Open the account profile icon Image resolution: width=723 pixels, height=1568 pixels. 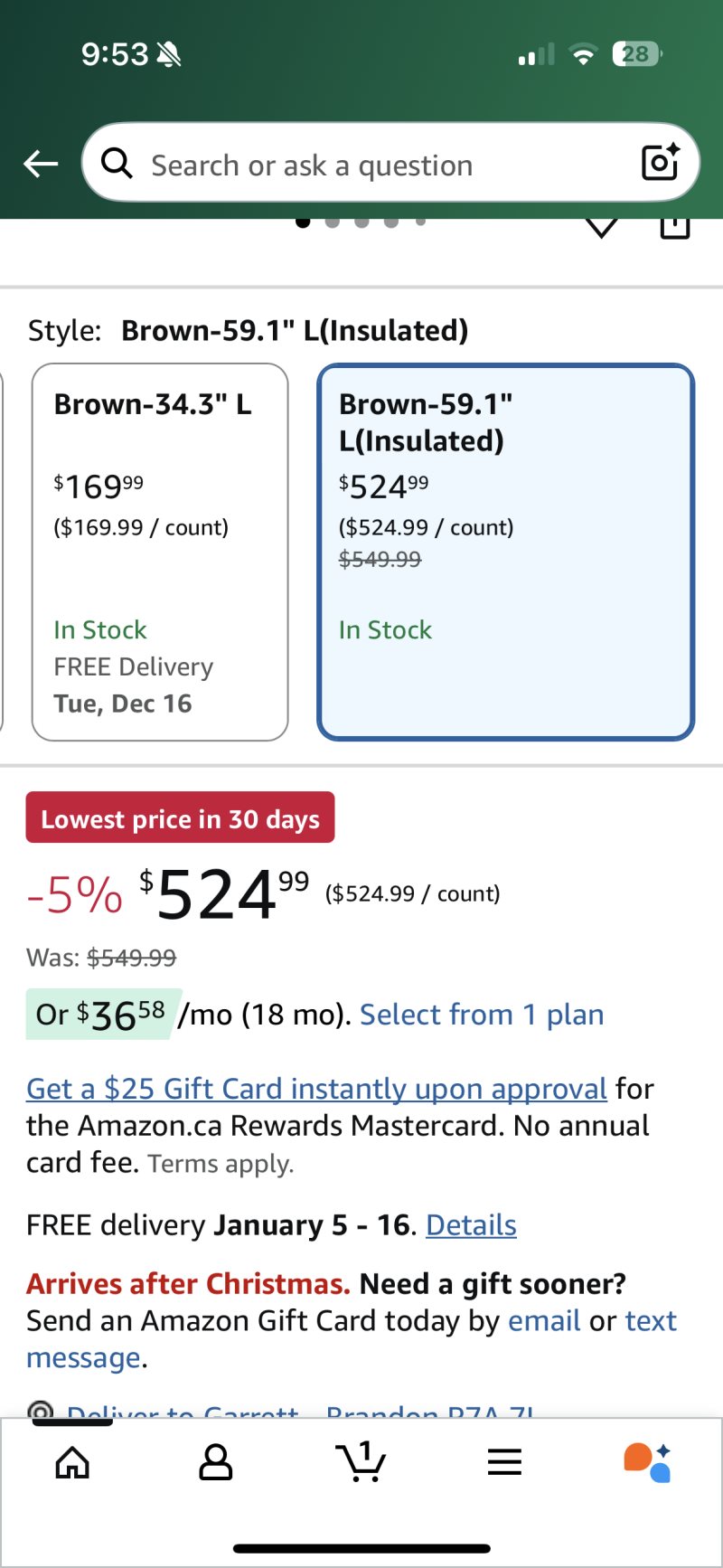click(215, 1462)
